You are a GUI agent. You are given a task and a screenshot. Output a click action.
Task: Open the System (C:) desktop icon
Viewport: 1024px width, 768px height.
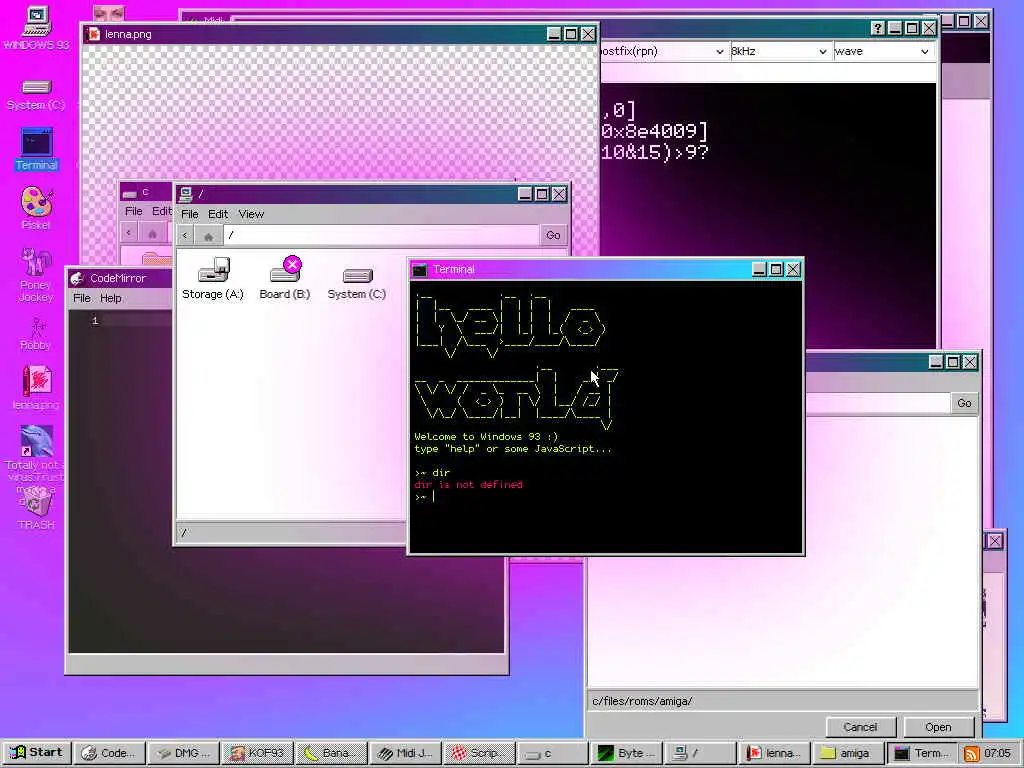36,95
